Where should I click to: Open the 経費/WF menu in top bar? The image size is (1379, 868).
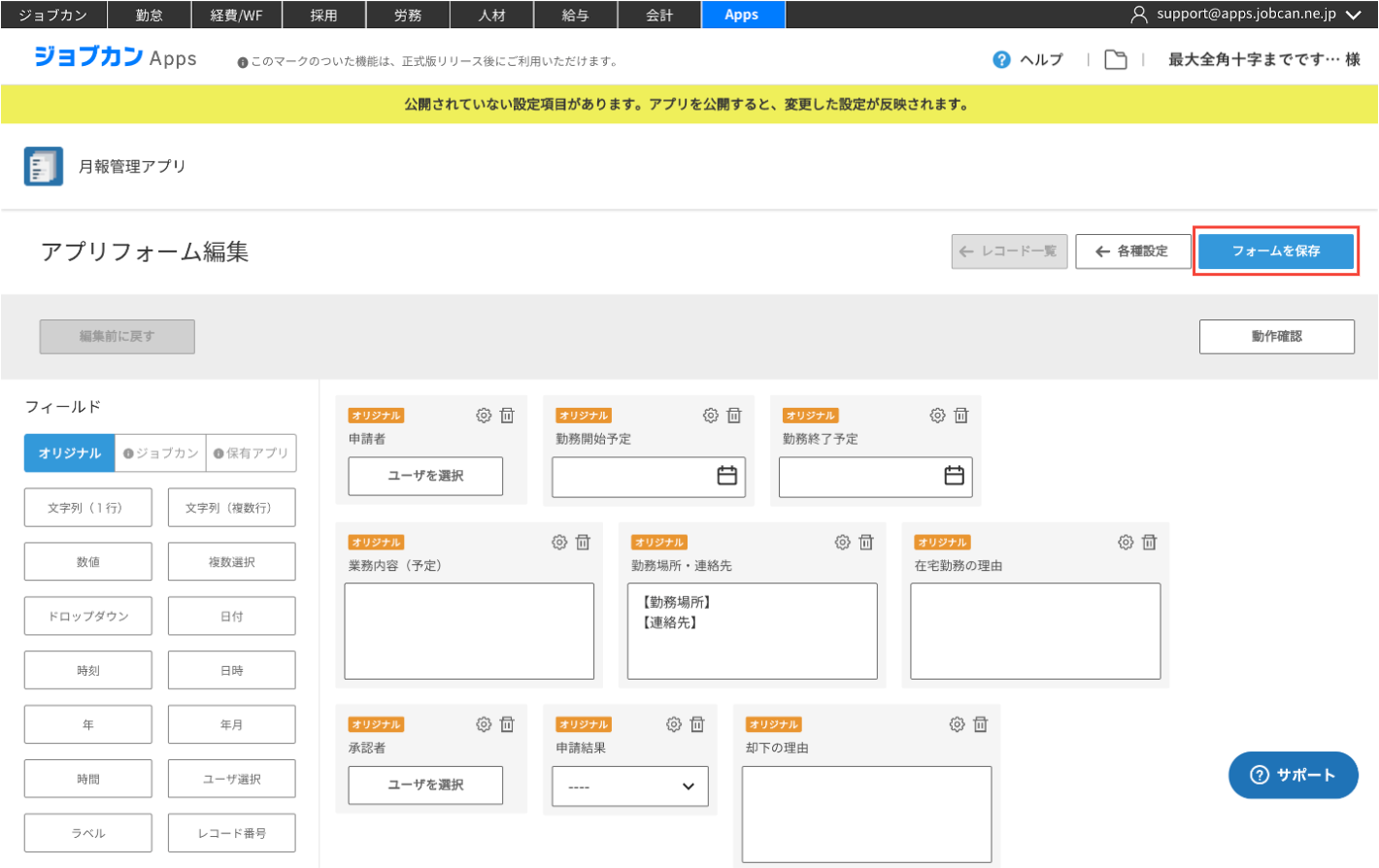pos(236,15)
